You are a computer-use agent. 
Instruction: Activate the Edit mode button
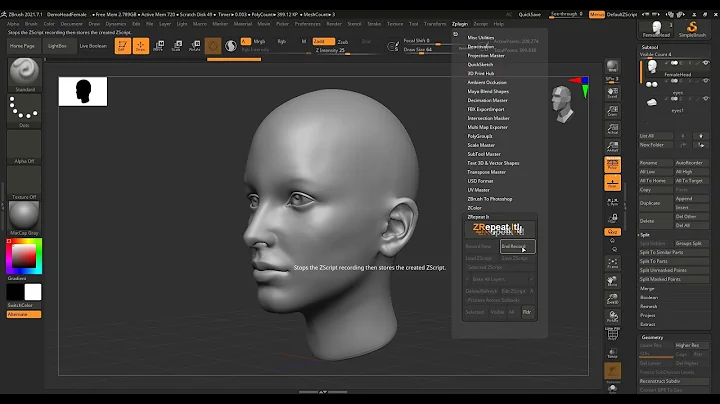pyautogui.click(x=123, y=46)
